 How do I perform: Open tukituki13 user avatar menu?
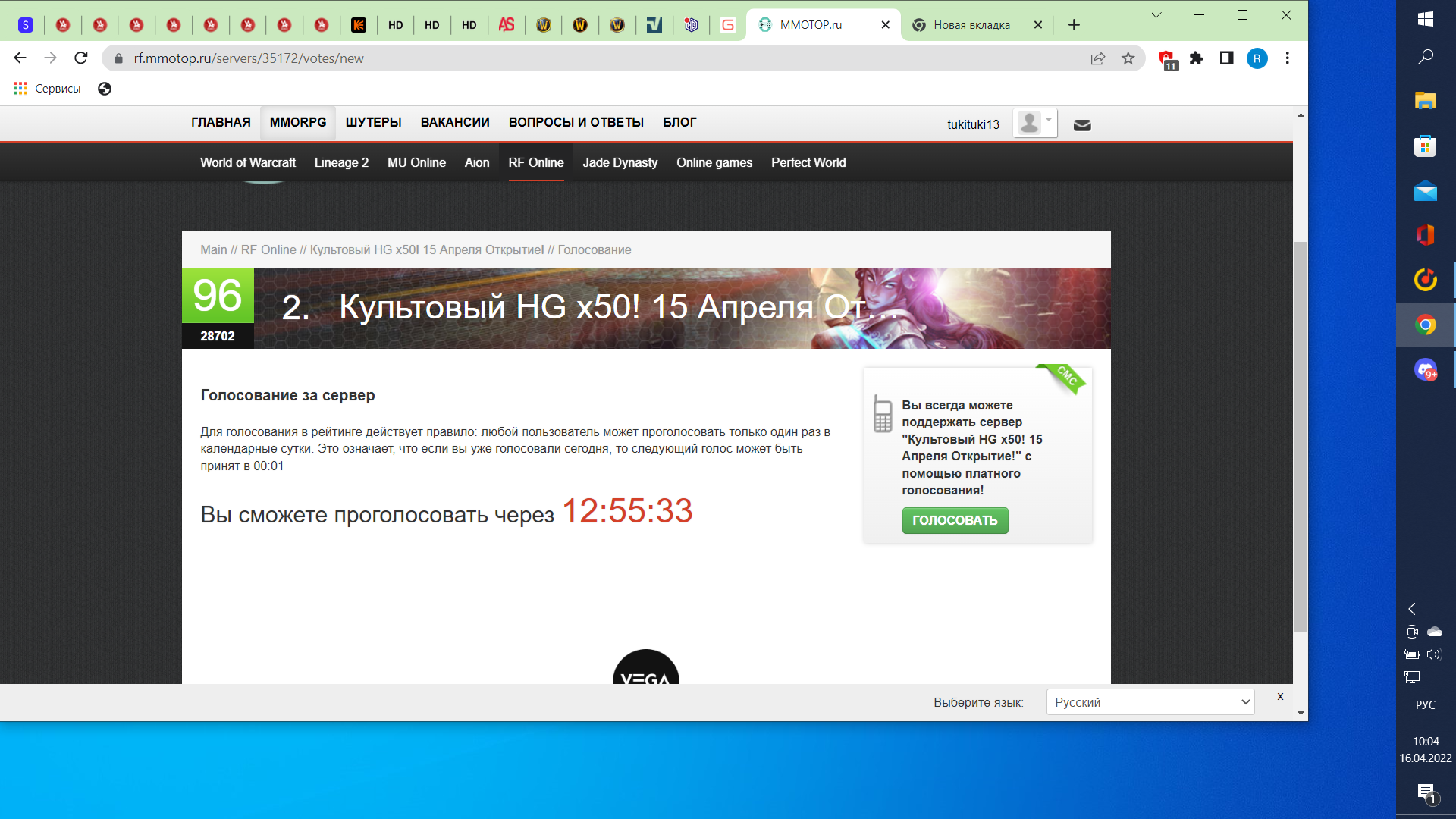click(x=1035, y=123)
